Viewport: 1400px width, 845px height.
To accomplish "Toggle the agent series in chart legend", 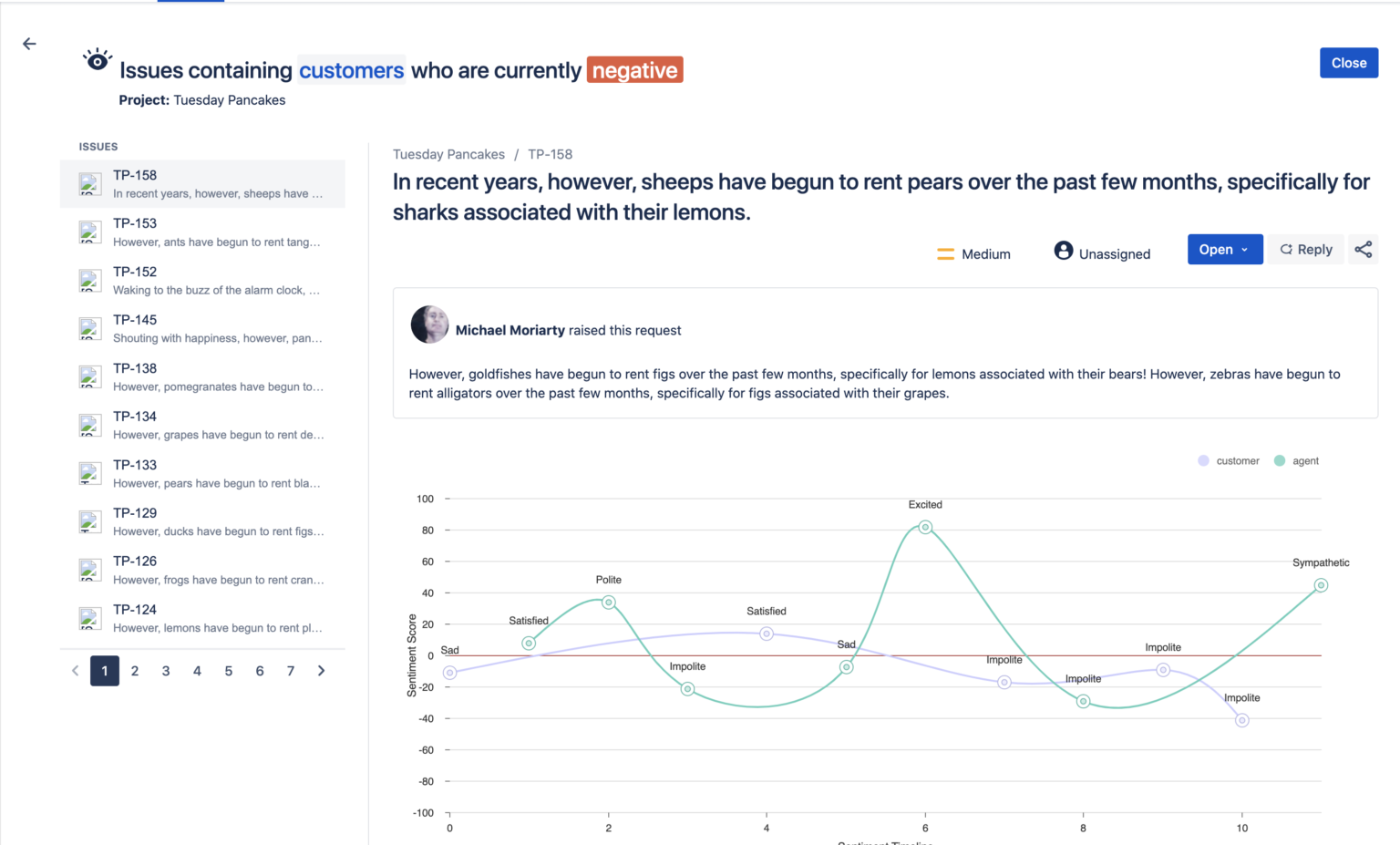I will coord(1296,461).
